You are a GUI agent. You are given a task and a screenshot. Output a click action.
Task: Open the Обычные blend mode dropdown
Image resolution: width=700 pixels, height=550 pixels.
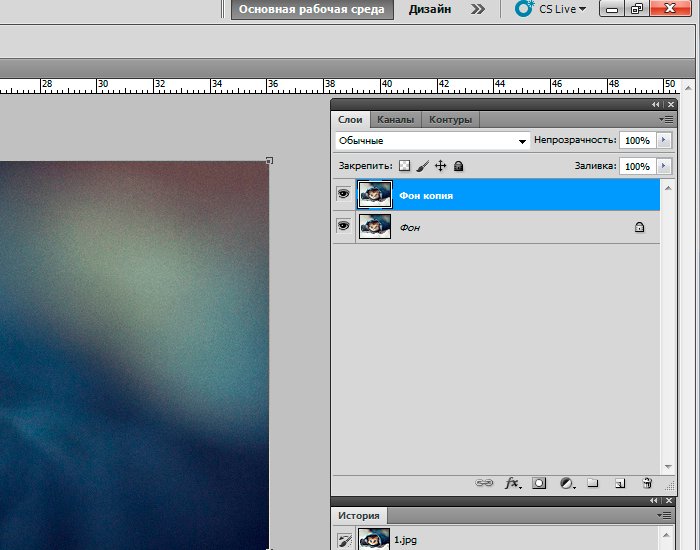[x=432, y=141]
